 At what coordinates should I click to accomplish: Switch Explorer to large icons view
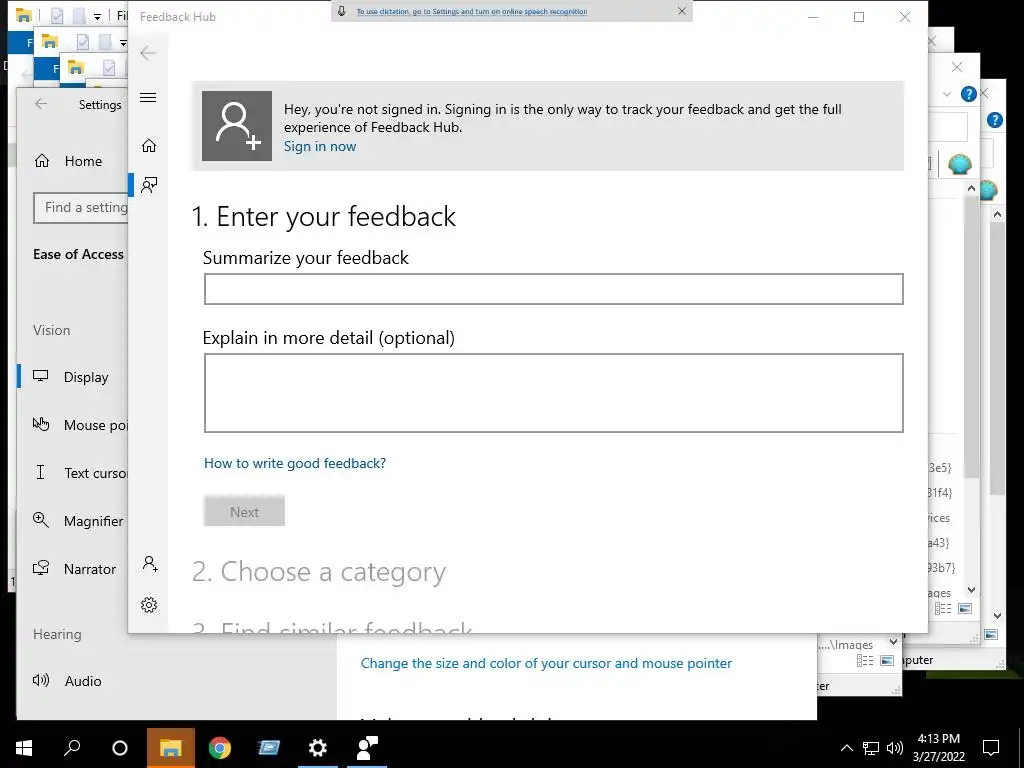pos(965,609)
